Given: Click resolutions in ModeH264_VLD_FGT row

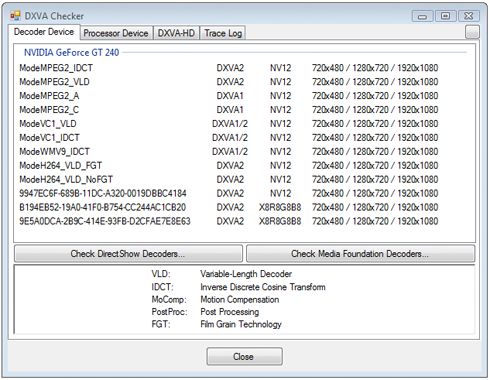Looking at the screenshot, I should (375, 166).
